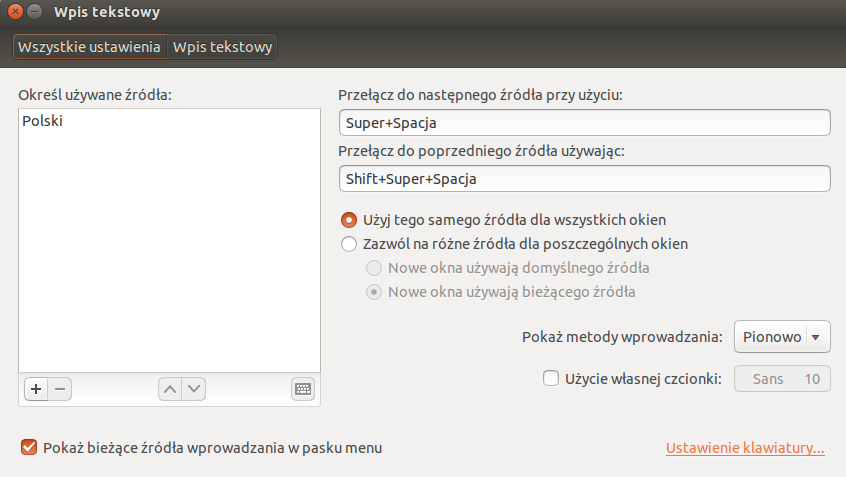Click the Shift+Super+Spacja shortcut field
The height and width of the screenshot is (477, 846).
(x=585, y=179)
